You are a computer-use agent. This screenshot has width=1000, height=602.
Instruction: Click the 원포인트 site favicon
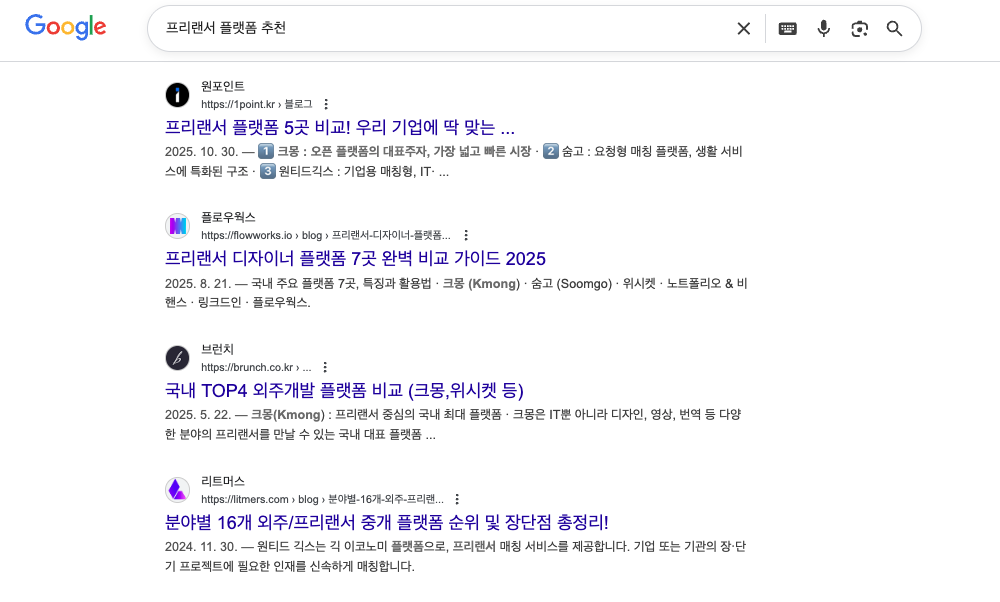click(x=177, y=94)
